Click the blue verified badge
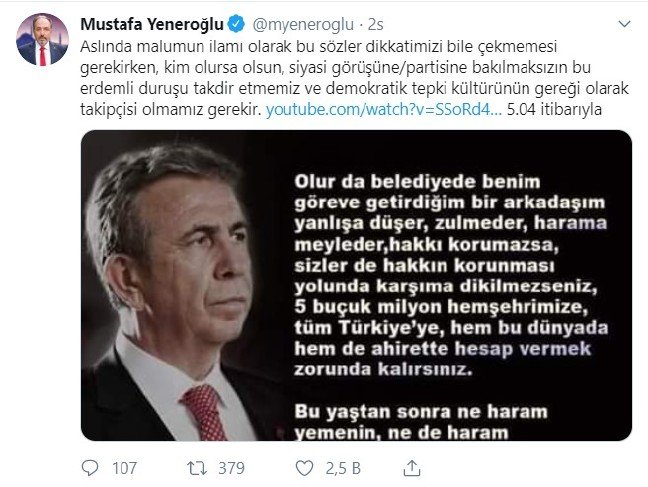Image resolution: width=648 pixels, height=487 pixels. [236, 24]
